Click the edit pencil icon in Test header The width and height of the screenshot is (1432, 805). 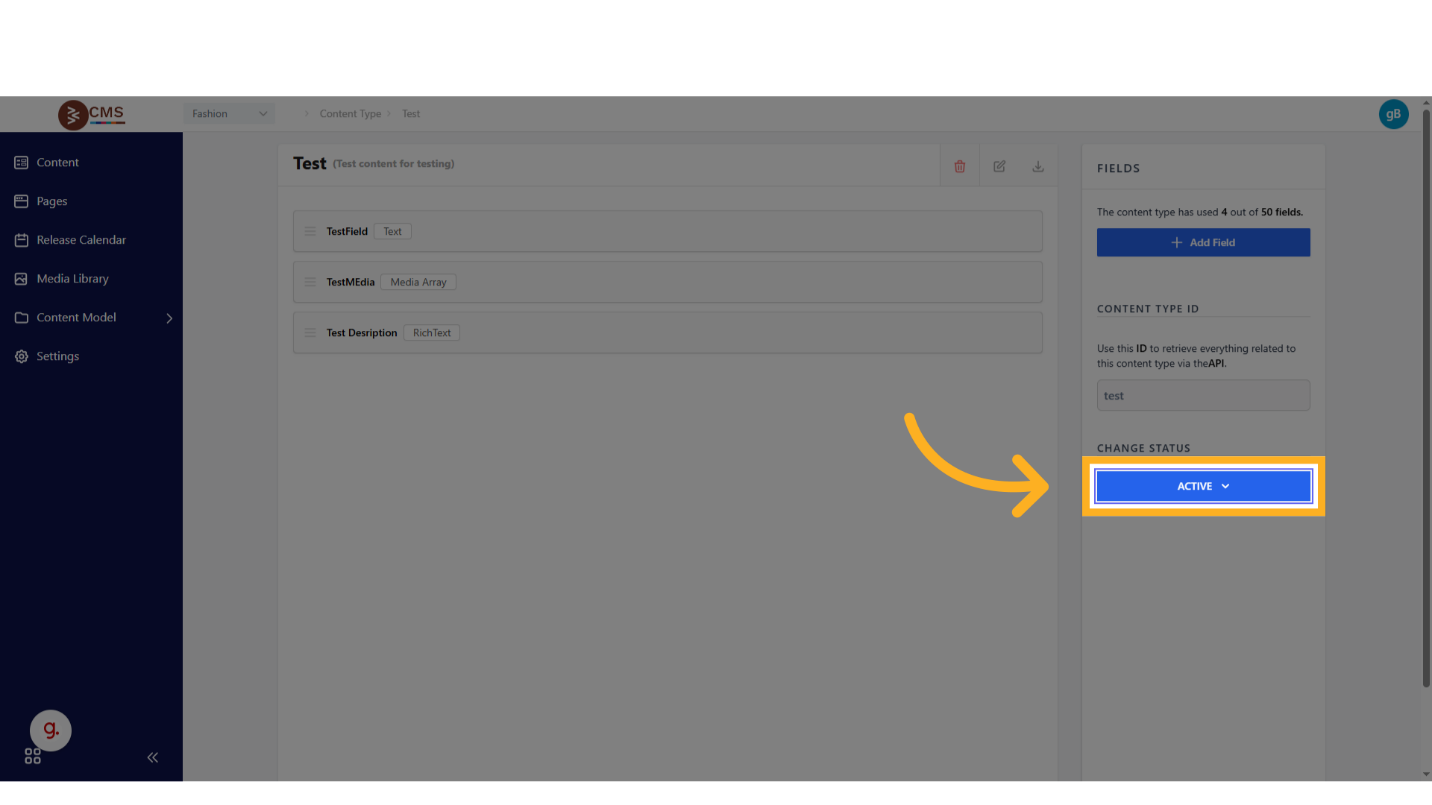[x=999, y=167]
